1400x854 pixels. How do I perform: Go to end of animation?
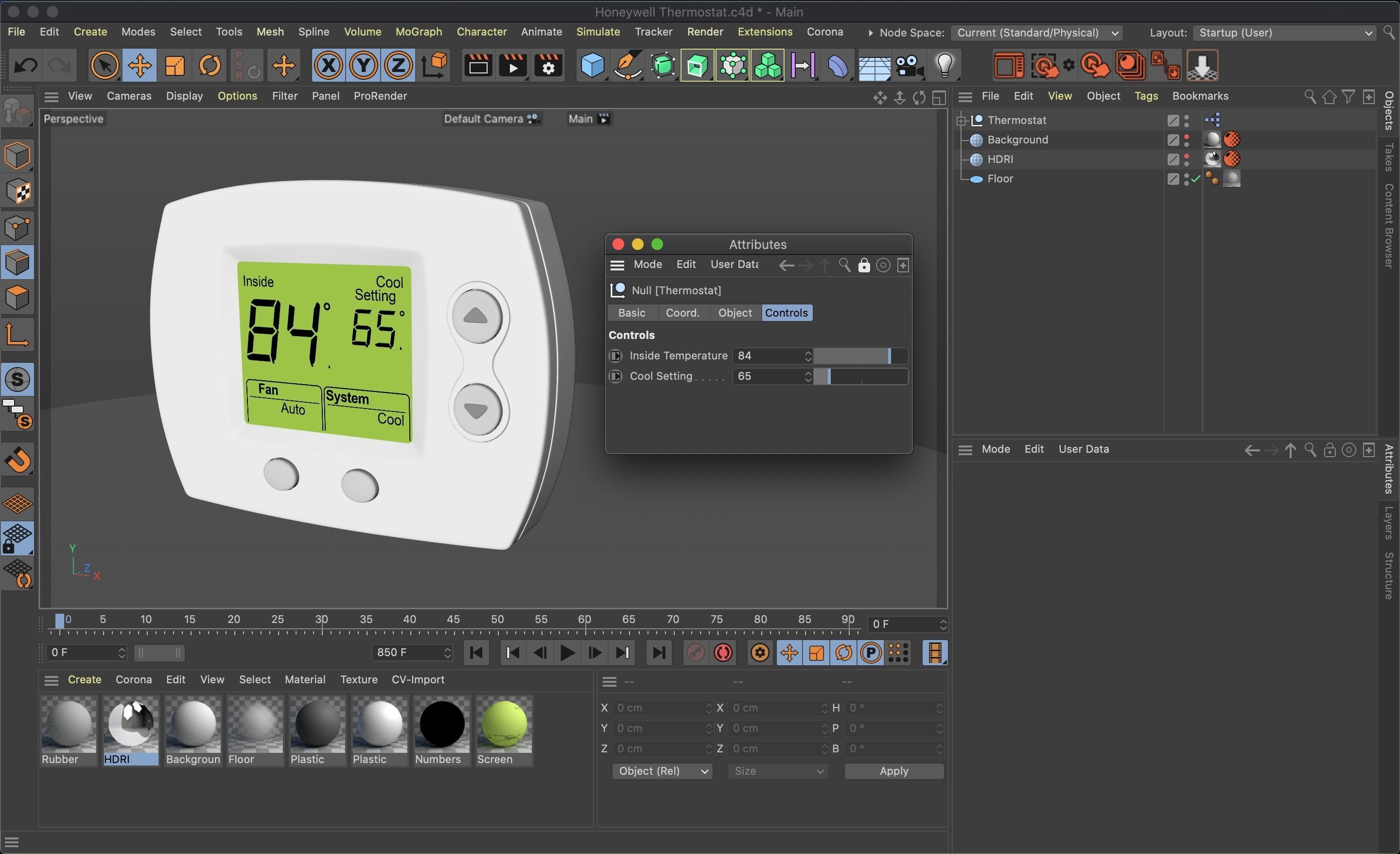(659, 653)
